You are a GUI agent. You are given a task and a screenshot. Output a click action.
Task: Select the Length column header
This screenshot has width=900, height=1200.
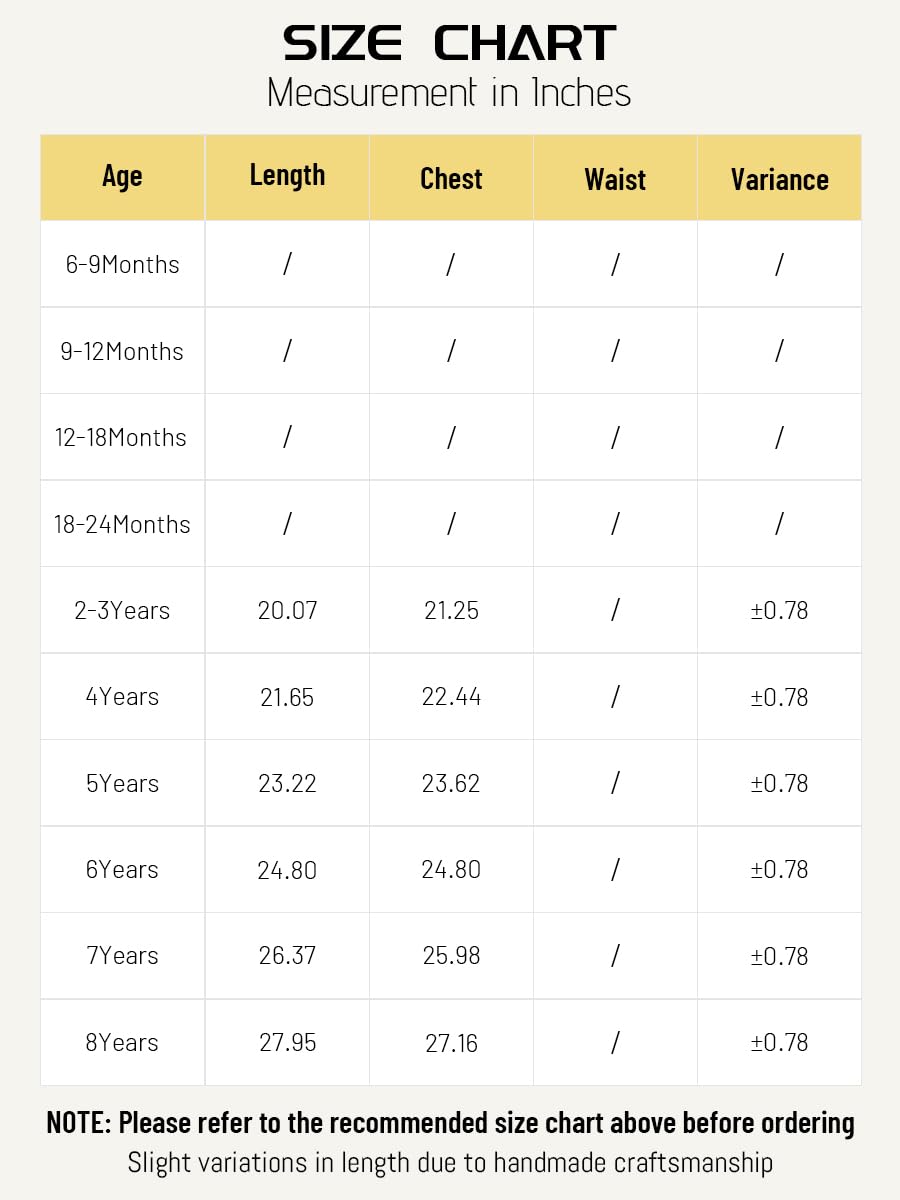coord(287,177)
